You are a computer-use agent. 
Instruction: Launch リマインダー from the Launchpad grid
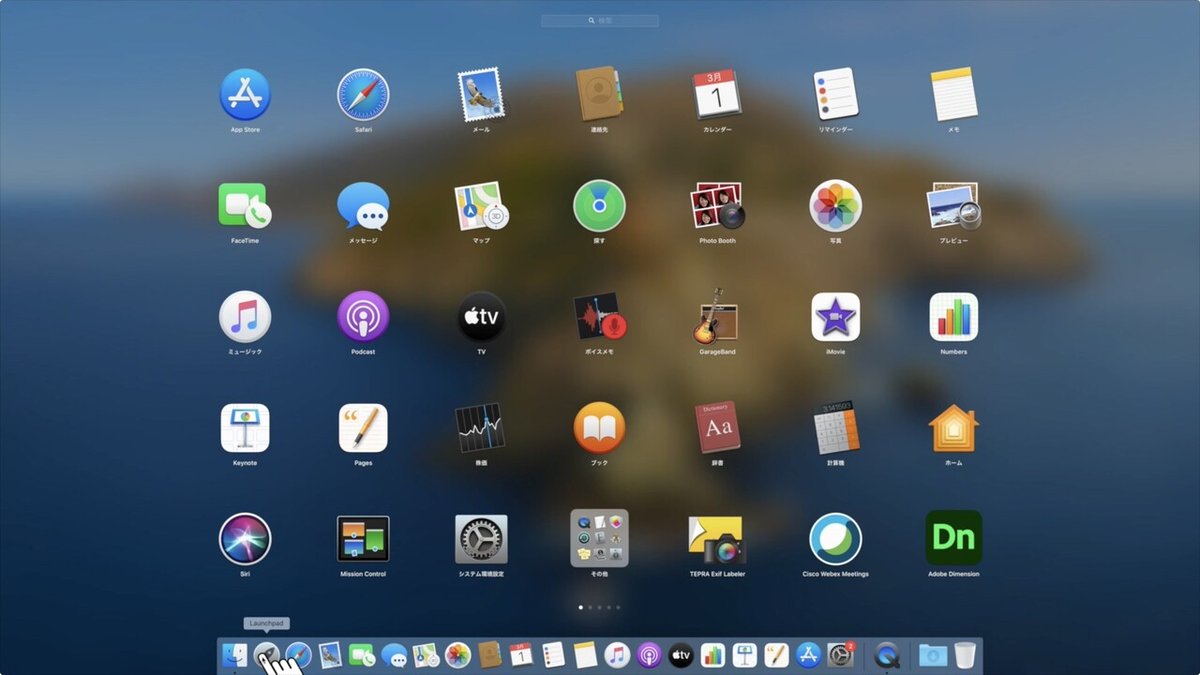(835, 95)
